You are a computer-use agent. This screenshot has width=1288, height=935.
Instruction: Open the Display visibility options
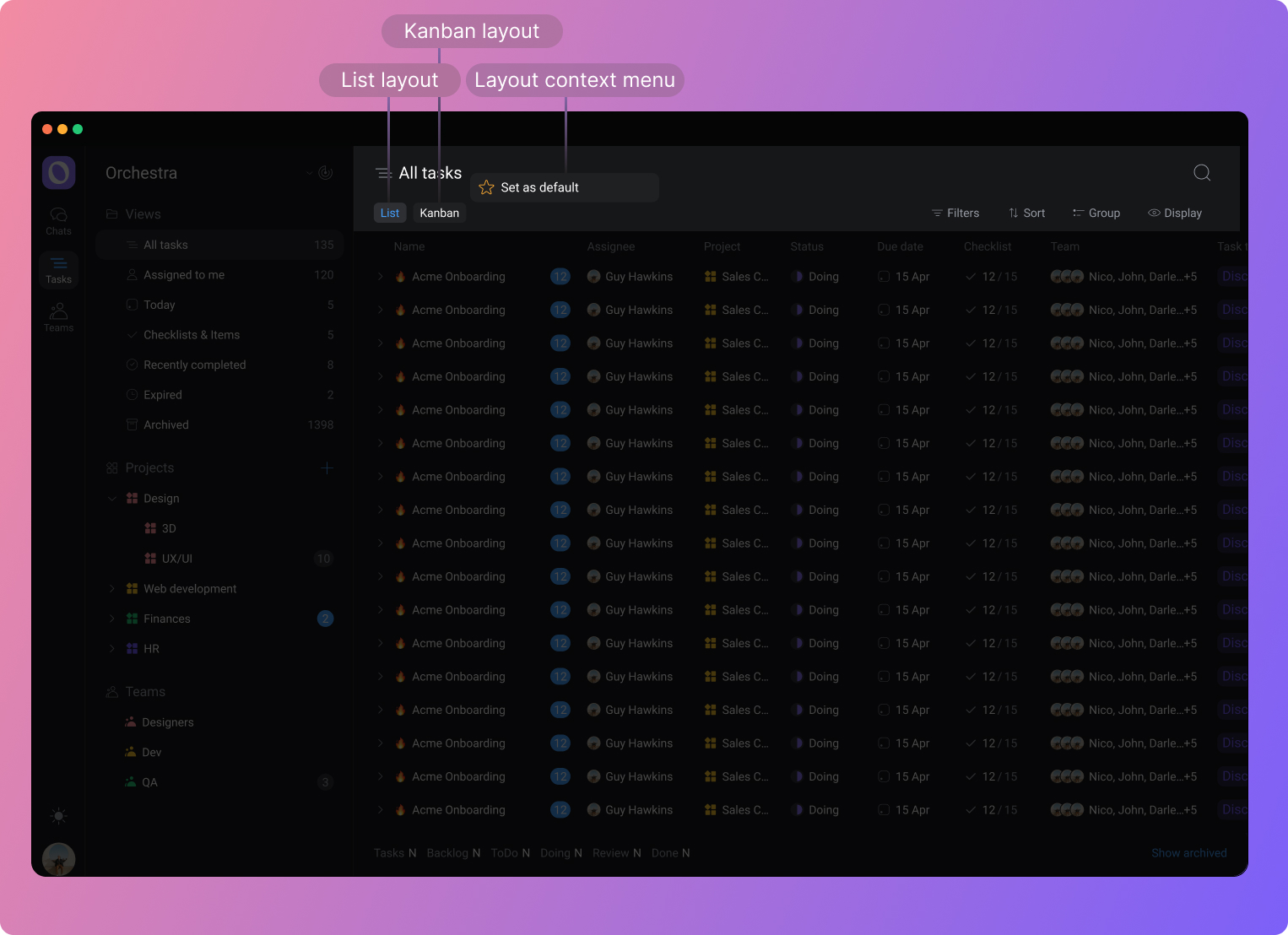tap(1175, 213)
